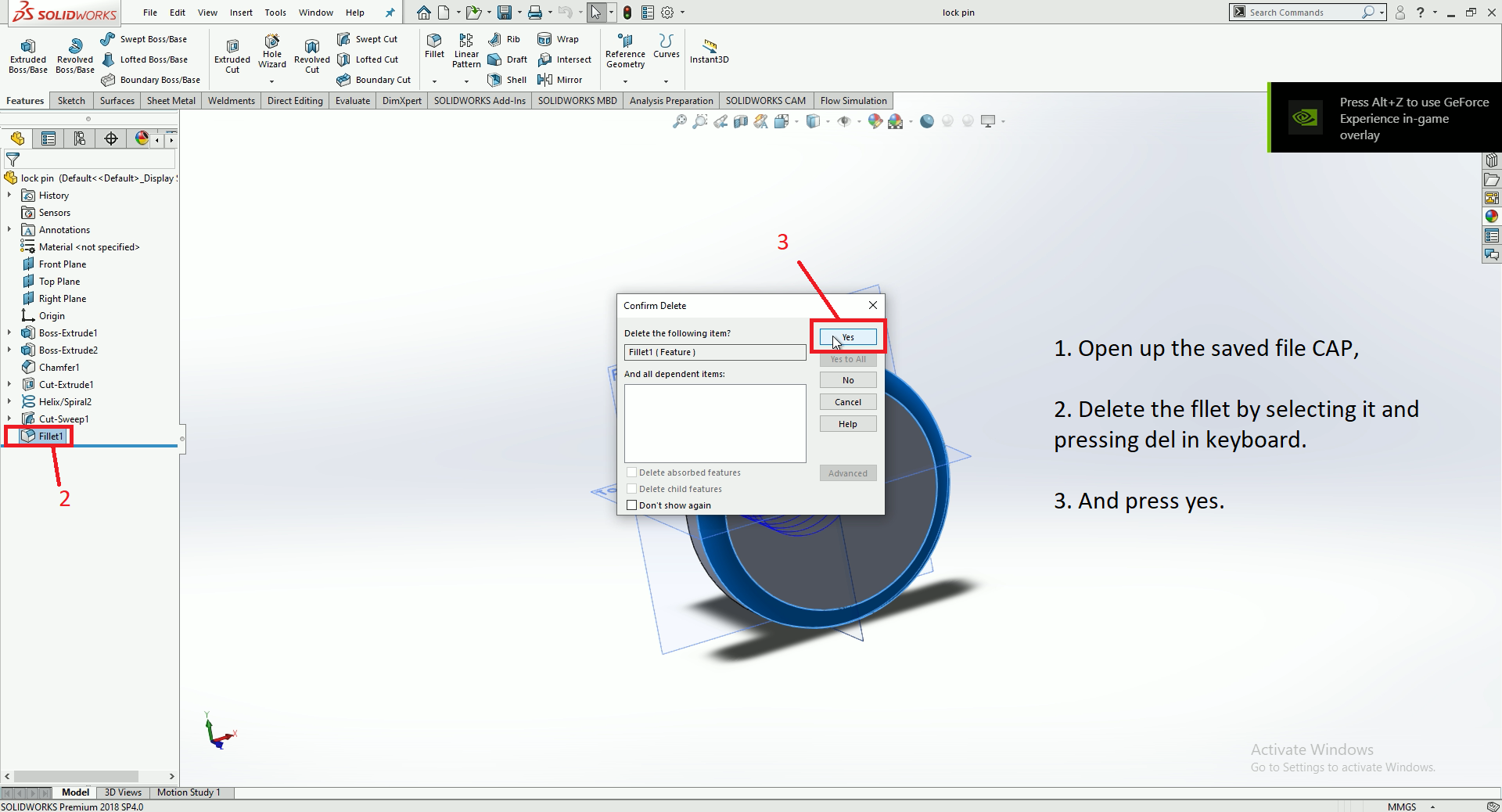Click the home icon in the top toolbar
Screen dimensions: 1502x812
pos(423,13)
